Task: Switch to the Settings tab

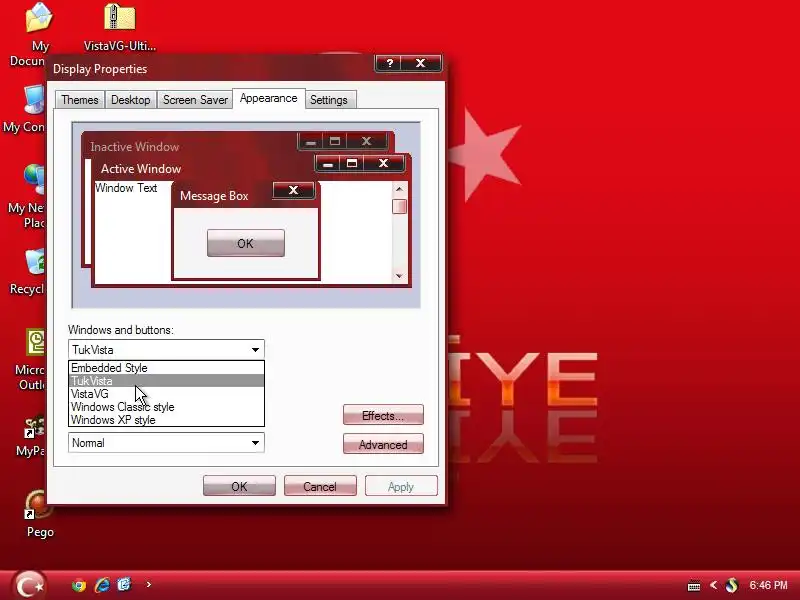Action: (x=329, y=100)
